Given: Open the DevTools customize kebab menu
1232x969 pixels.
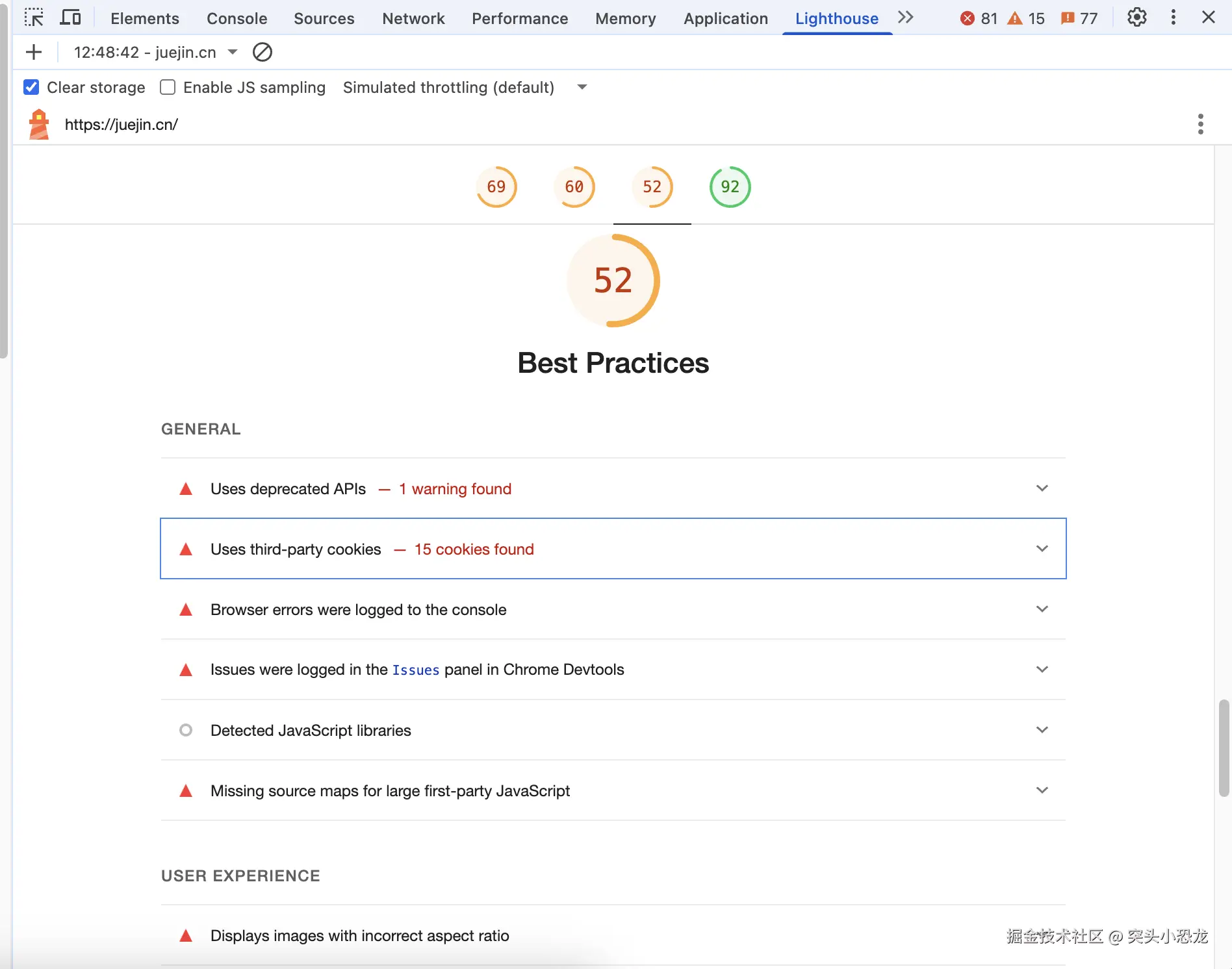Looking at the screenshot, I should point(1173,18).
